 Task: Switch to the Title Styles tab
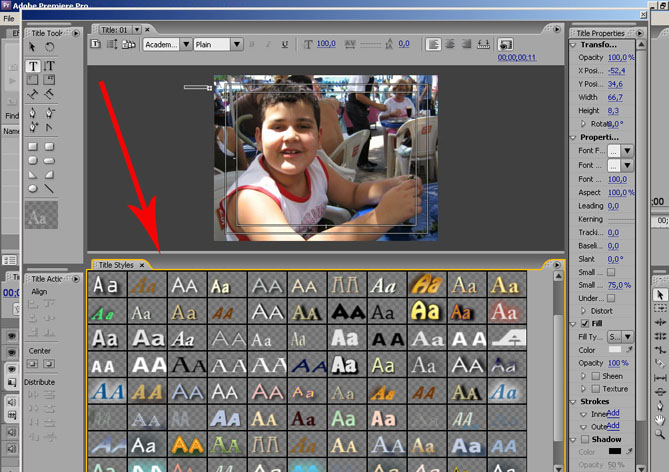tap(116, 265)
